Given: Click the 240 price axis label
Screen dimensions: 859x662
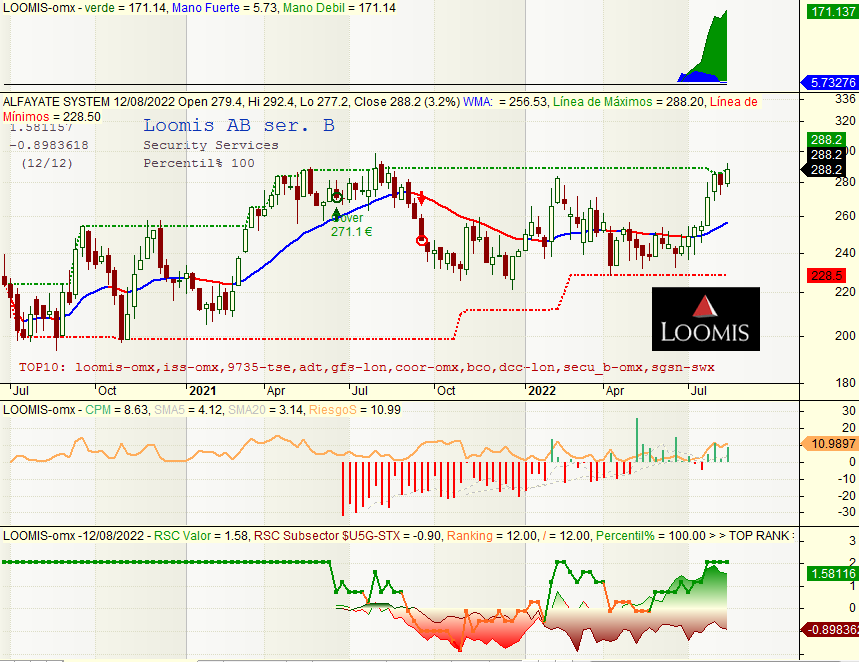Looking at the screenshot, I should (845, 253).
